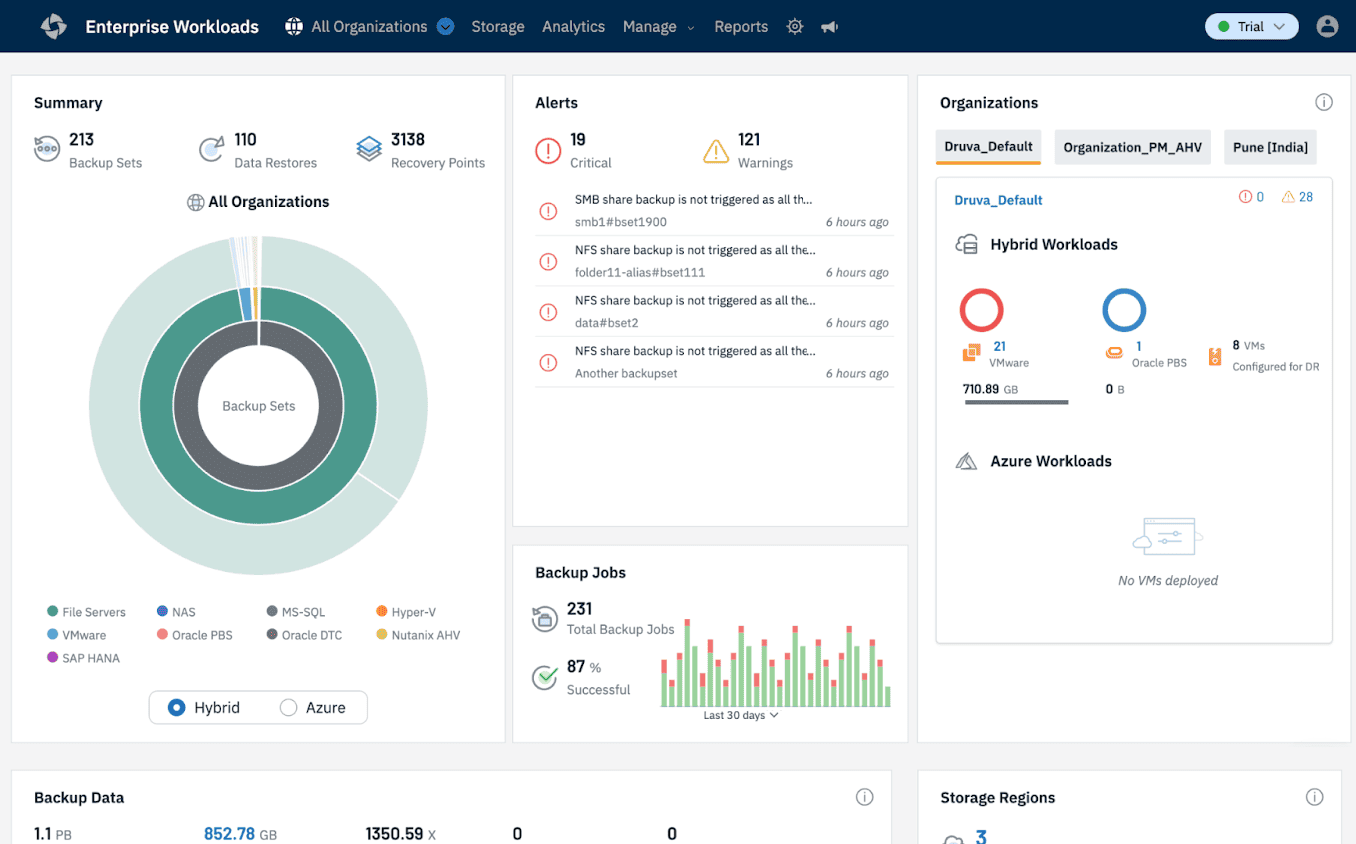
Task: Open the announcements megaphone icon in top bar
Action: [828, 26]
